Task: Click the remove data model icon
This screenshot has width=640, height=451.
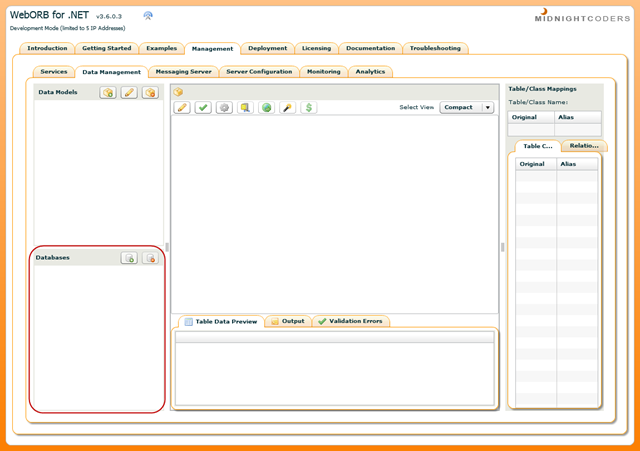Action: pos(150,93)
